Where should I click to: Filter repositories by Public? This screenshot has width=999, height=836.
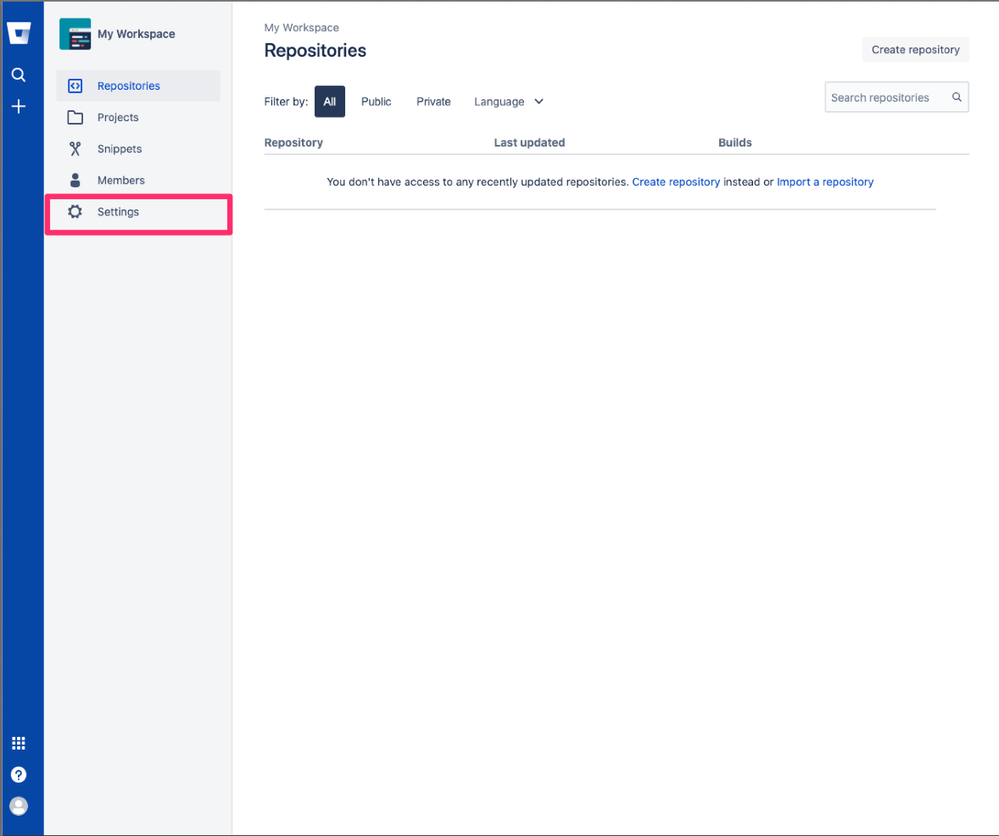(376, 101)
